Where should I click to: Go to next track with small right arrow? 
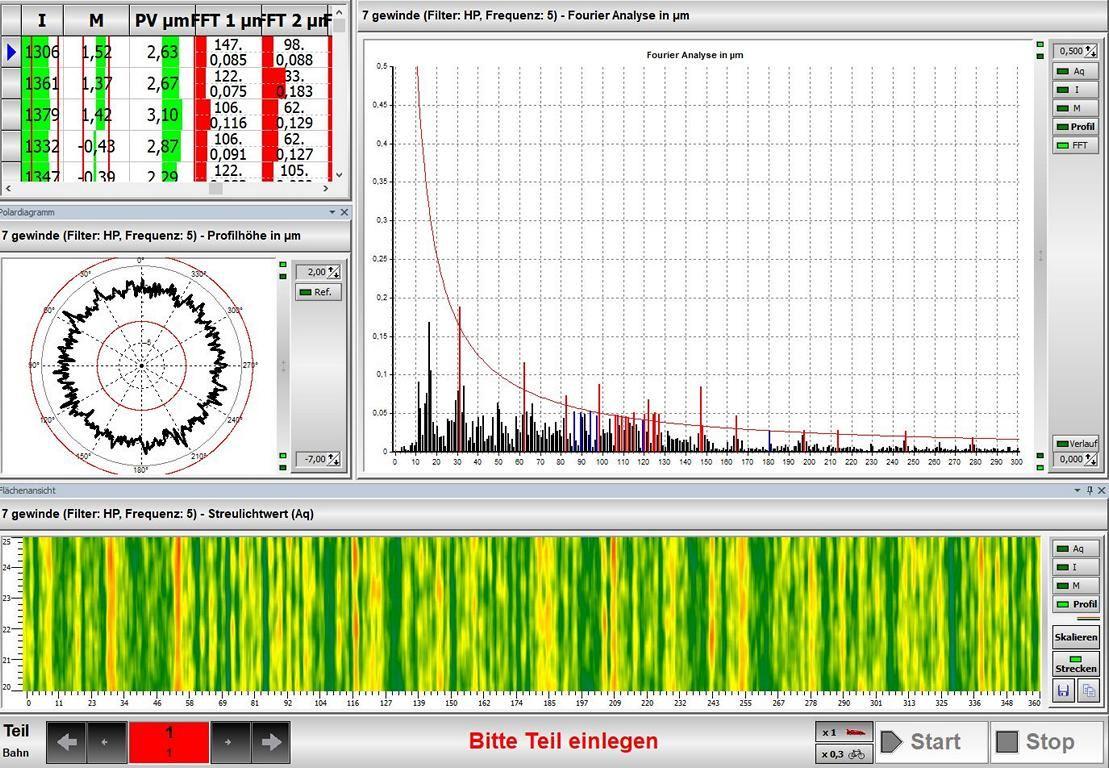[230, 742]
